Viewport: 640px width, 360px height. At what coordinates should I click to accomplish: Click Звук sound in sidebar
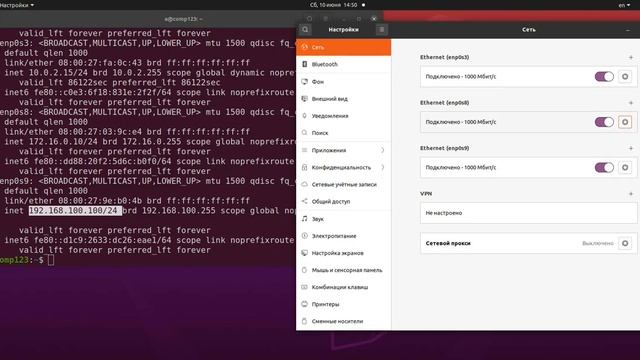pos(344,219)
